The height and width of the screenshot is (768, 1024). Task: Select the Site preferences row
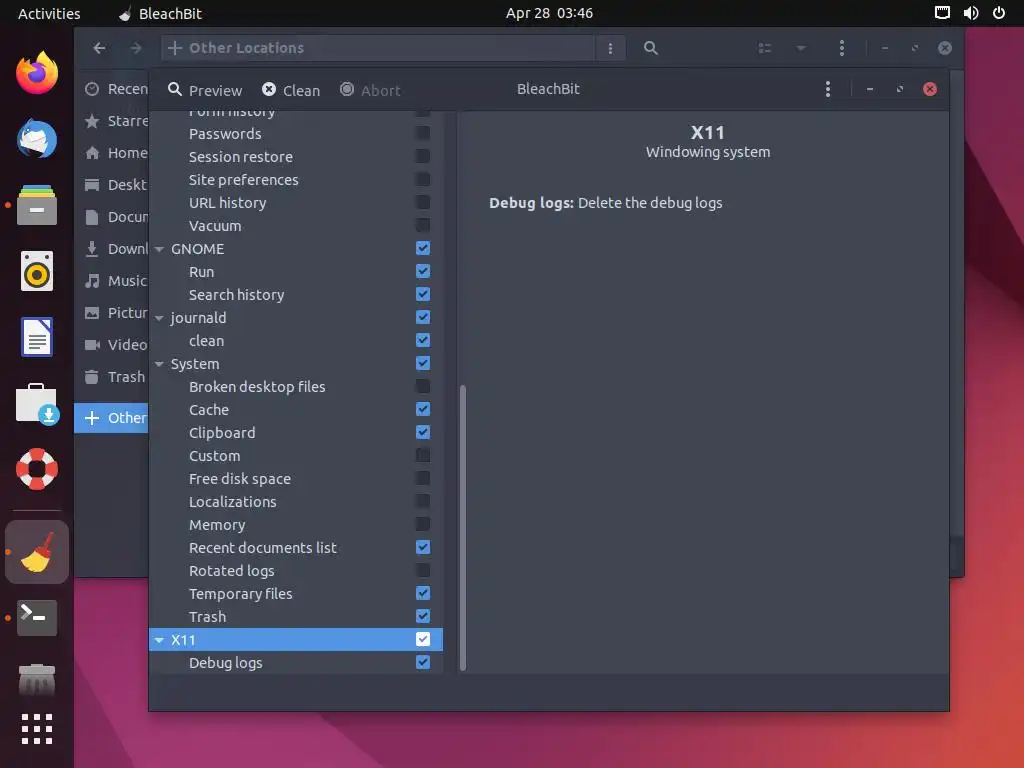click(296, 180)
